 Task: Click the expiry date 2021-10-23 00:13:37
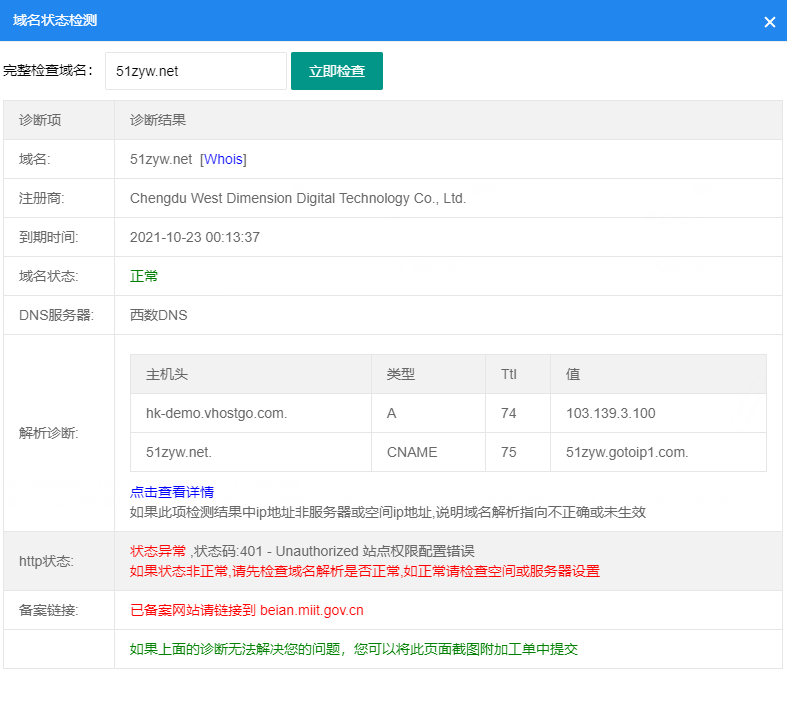click(x=194, y=237)
